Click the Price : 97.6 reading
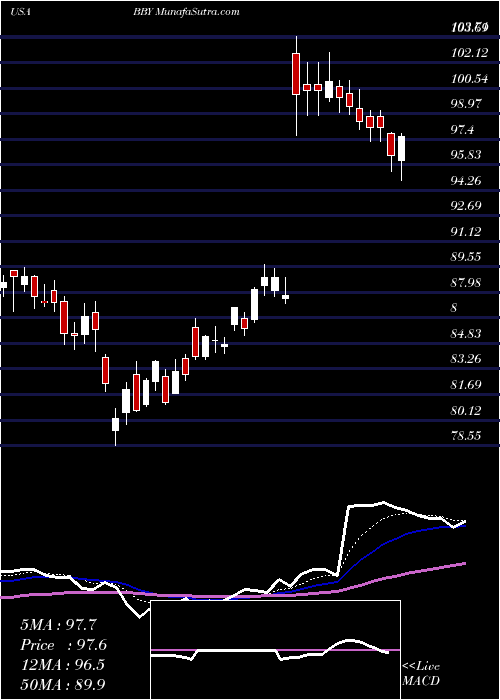500x700 pixels. [x=63, y=645]
